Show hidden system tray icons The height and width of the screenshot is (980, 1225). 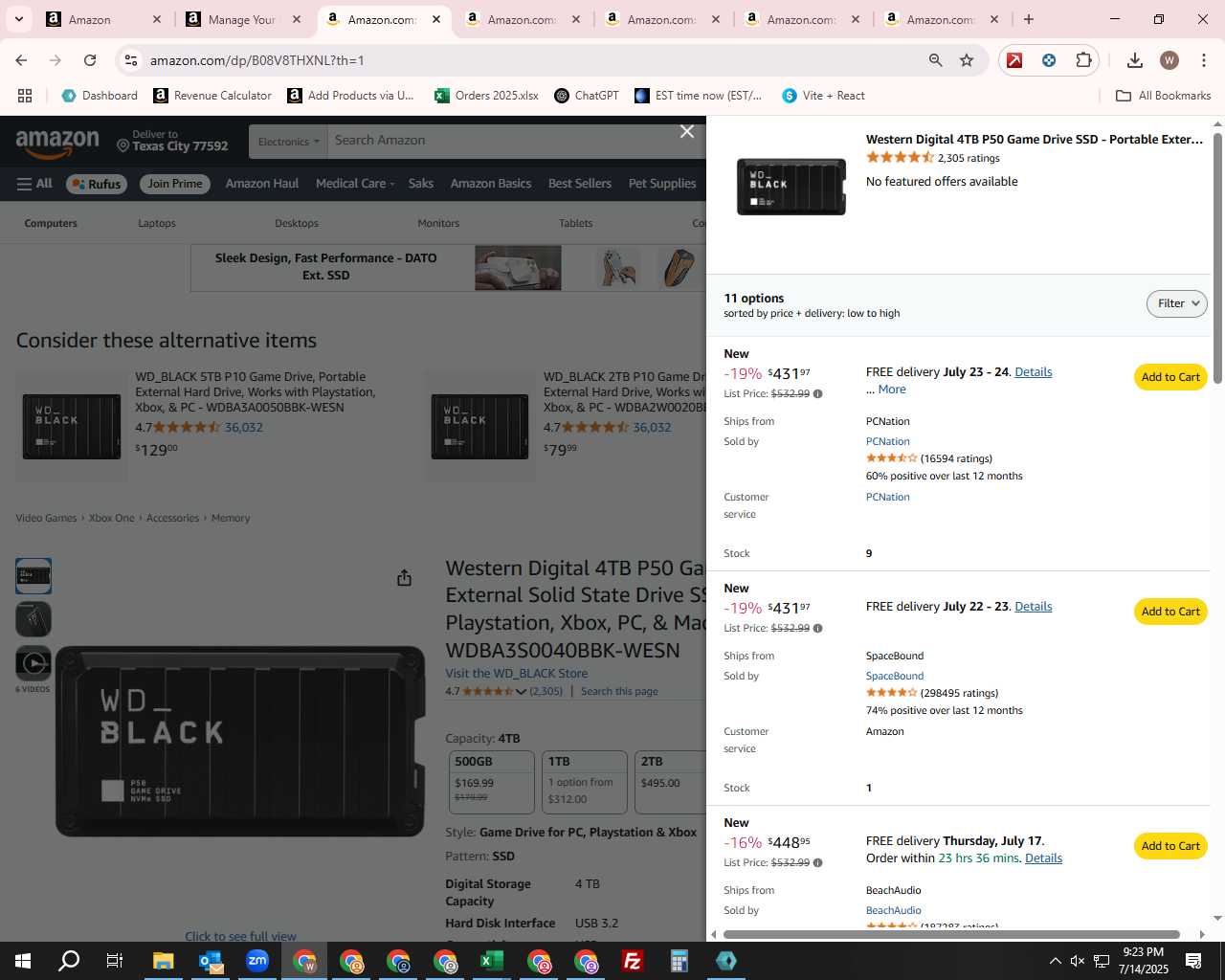1055,961
